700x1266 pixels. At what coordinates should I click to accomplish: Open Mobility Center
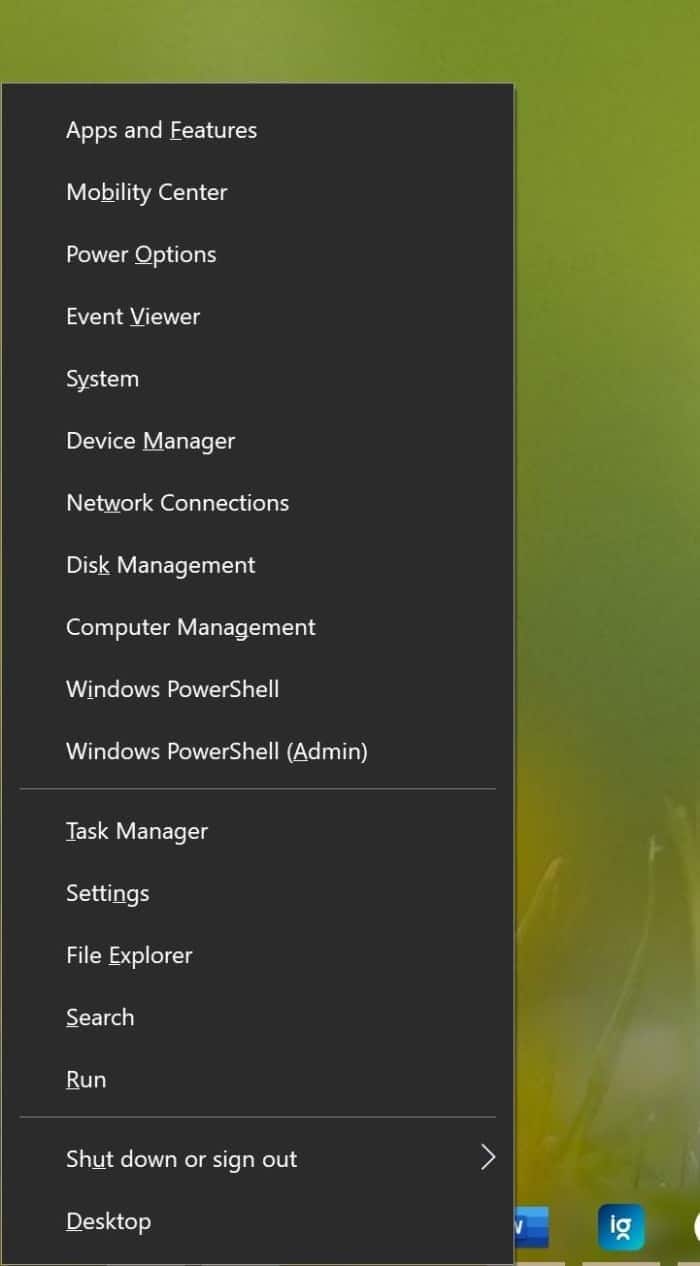(x=146, y=192)
